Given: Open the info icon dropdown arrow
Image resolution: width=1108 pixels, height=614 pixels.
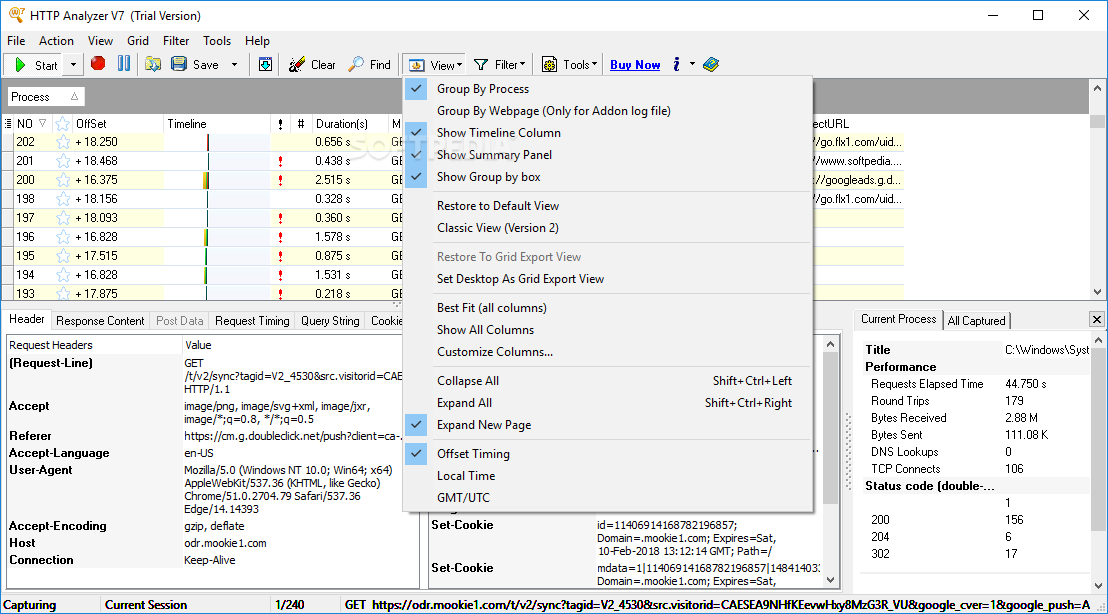Looking at the screenshot, I should pyautogui.click(x=692, y=64).
